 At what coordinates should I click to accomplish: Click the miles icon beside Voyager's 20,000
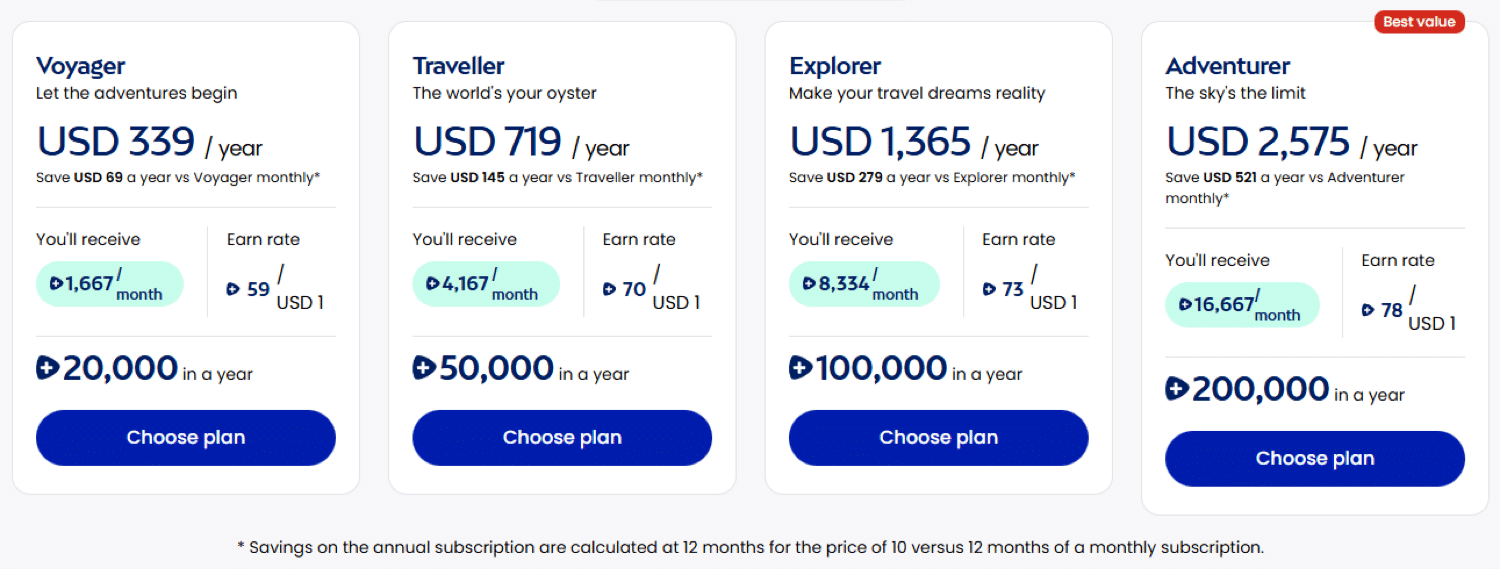point(48,368)
